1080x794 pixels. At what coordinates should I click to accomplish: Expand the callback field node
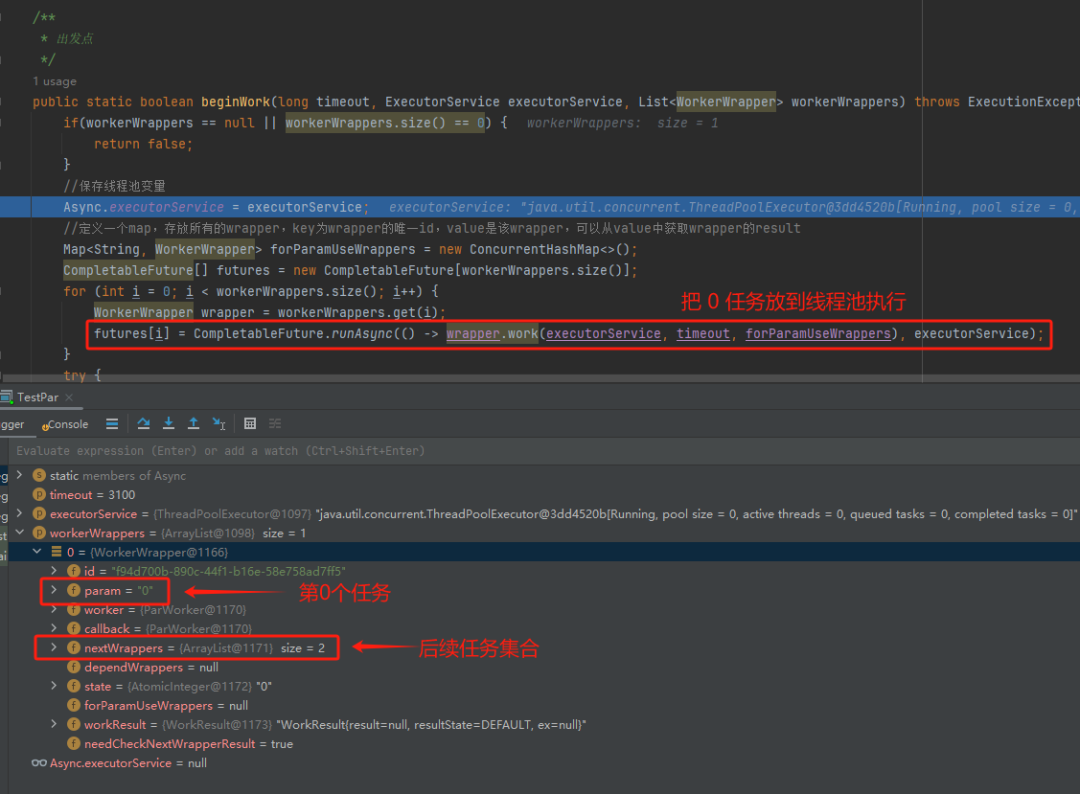pyautogui.click(x=54, y=629)
